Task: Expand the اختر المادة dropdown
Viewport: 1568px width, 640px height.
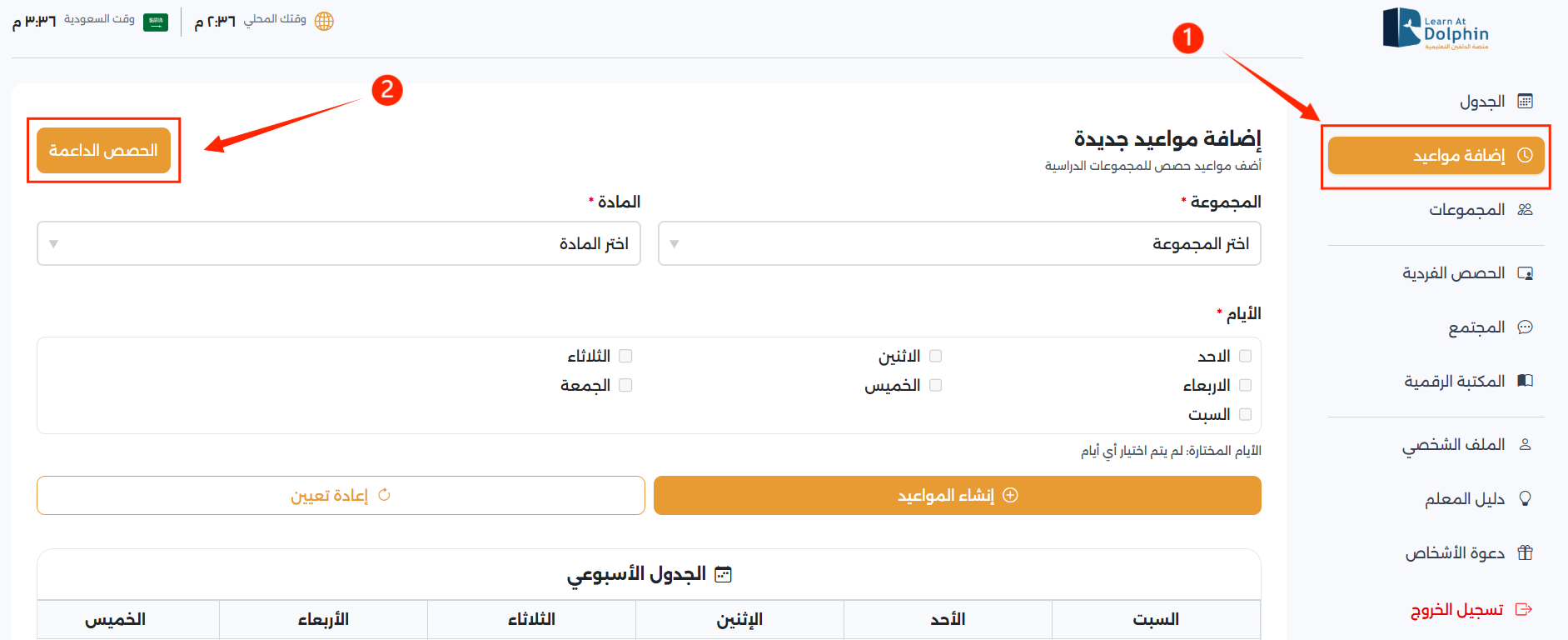Action: [338, 243]
